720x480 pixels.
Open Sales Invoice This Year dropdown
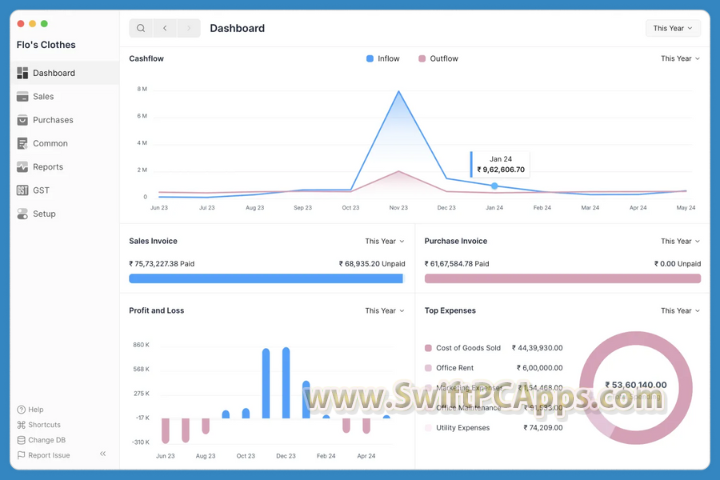pos(385,241)
